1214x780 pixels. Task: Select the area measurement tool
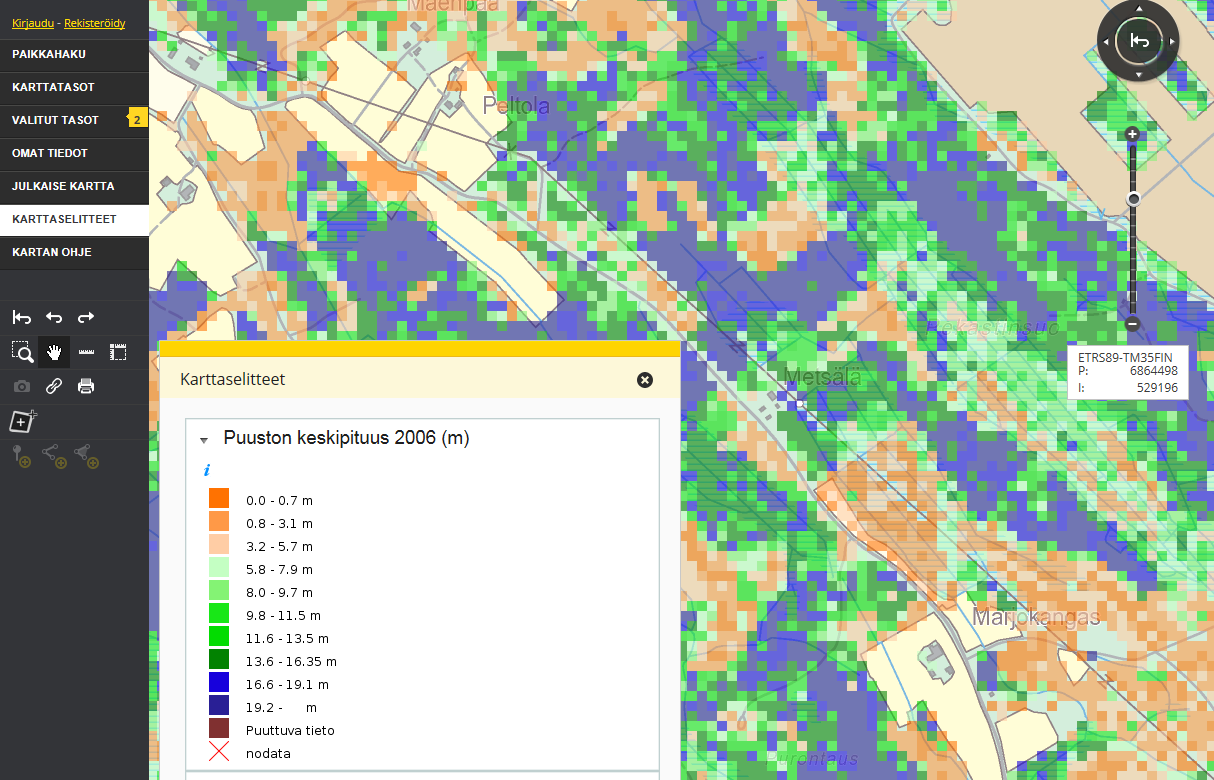point(118,352)
